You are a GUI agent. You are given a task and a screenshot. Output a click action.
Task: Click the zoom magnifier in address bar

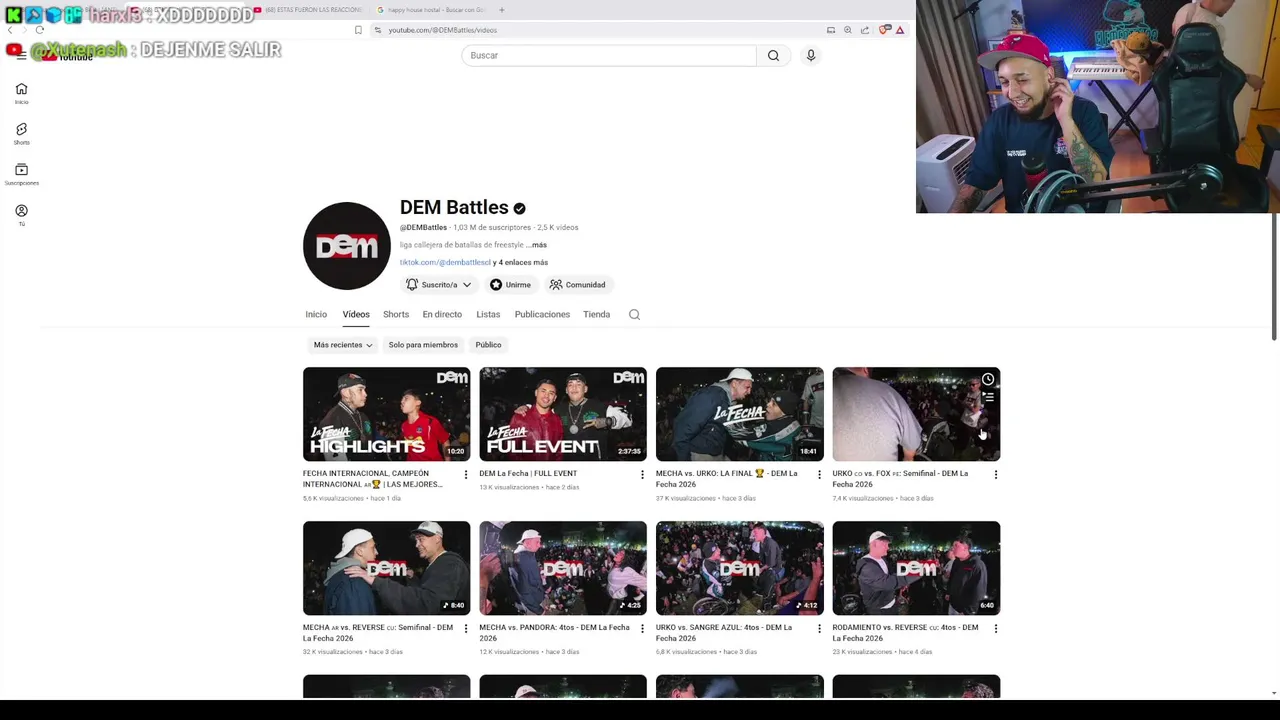coord(847,30)
